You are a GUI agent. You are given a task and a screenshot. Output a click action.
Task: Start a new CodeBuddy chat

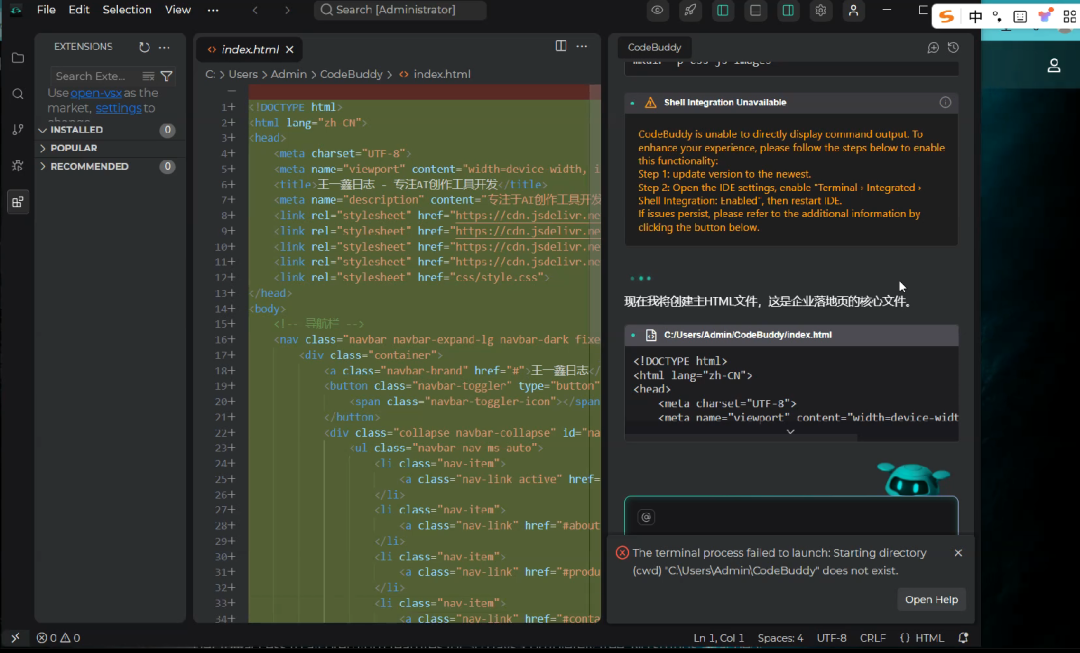coord(933,47)
